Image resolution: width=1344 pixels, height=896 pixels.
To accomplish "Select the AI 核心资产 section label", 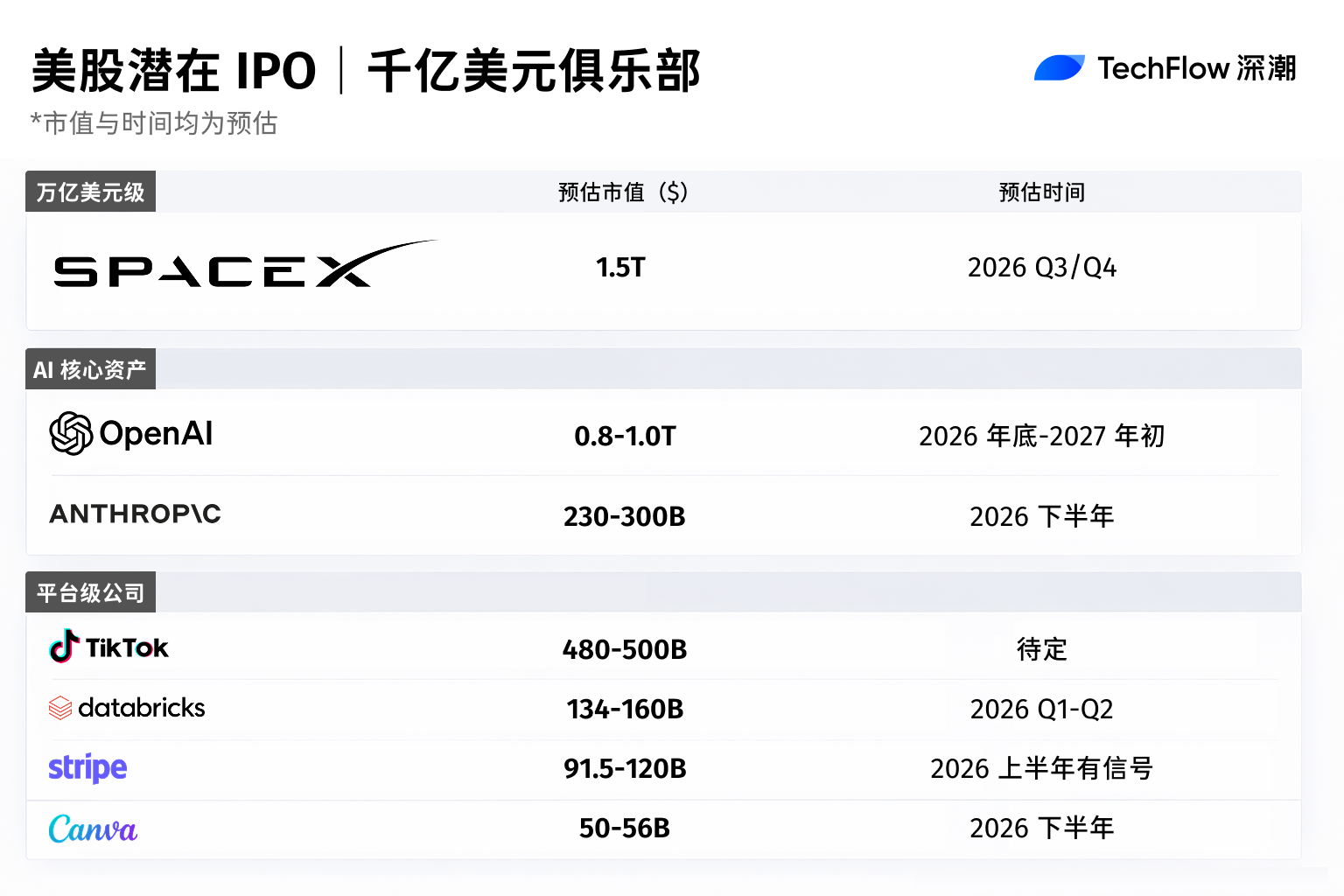I will tap(90, 368).
